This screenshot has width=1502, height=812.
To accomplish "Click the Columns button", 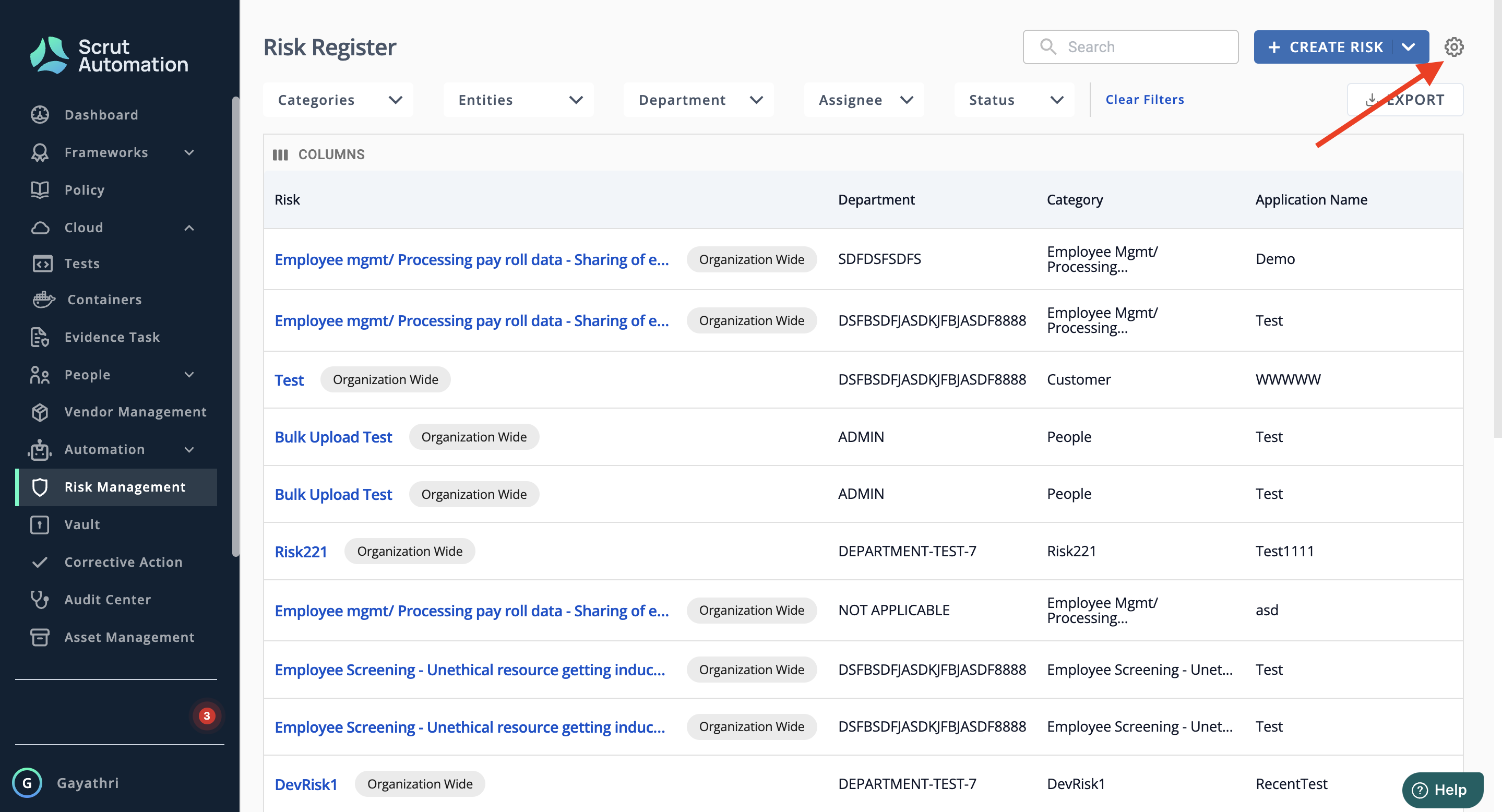I will coord(319,154).
